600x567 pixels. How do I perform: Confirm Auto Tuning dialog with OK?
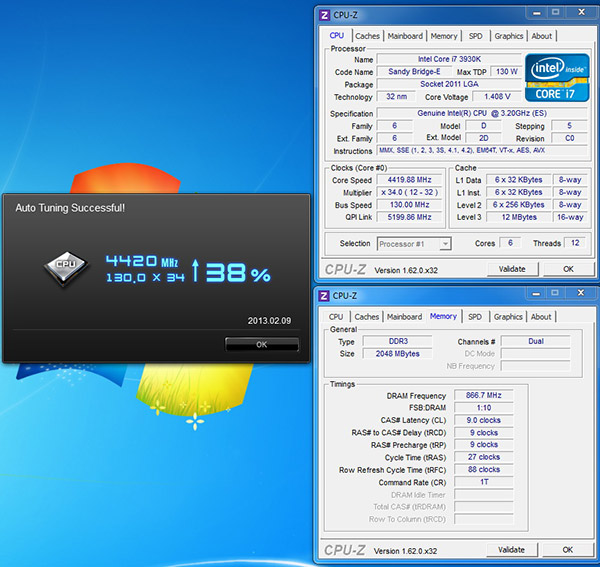[262, 344]
